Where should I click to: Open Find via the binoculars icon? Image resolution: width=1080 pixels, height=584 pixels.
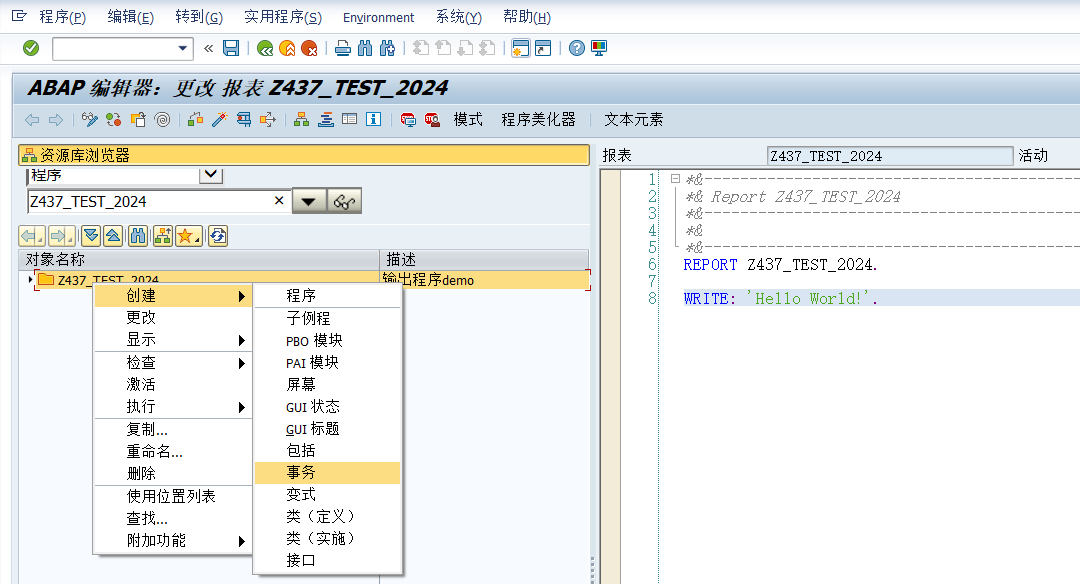coord(363,47)
